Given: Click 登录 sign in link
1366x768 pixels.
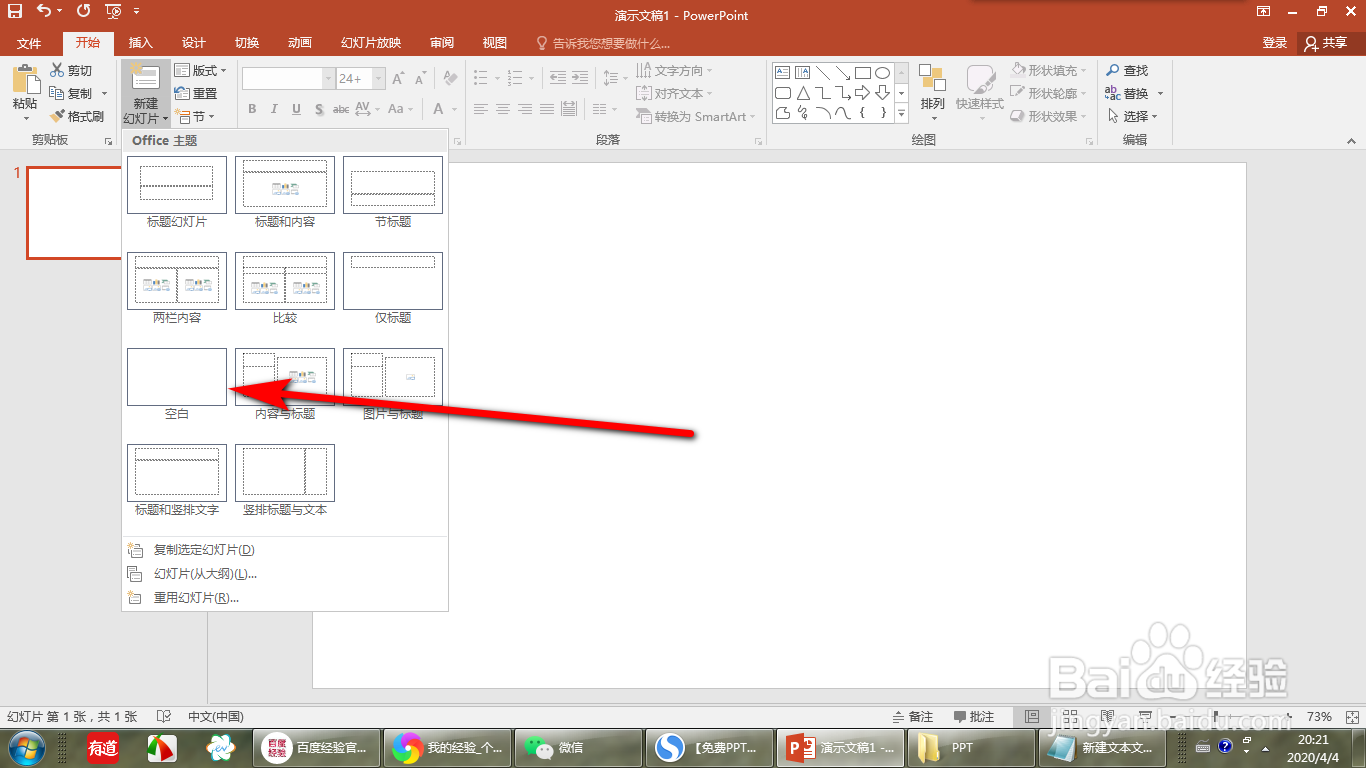Looking at the screenshot, I should click(x=1275, y=43).
